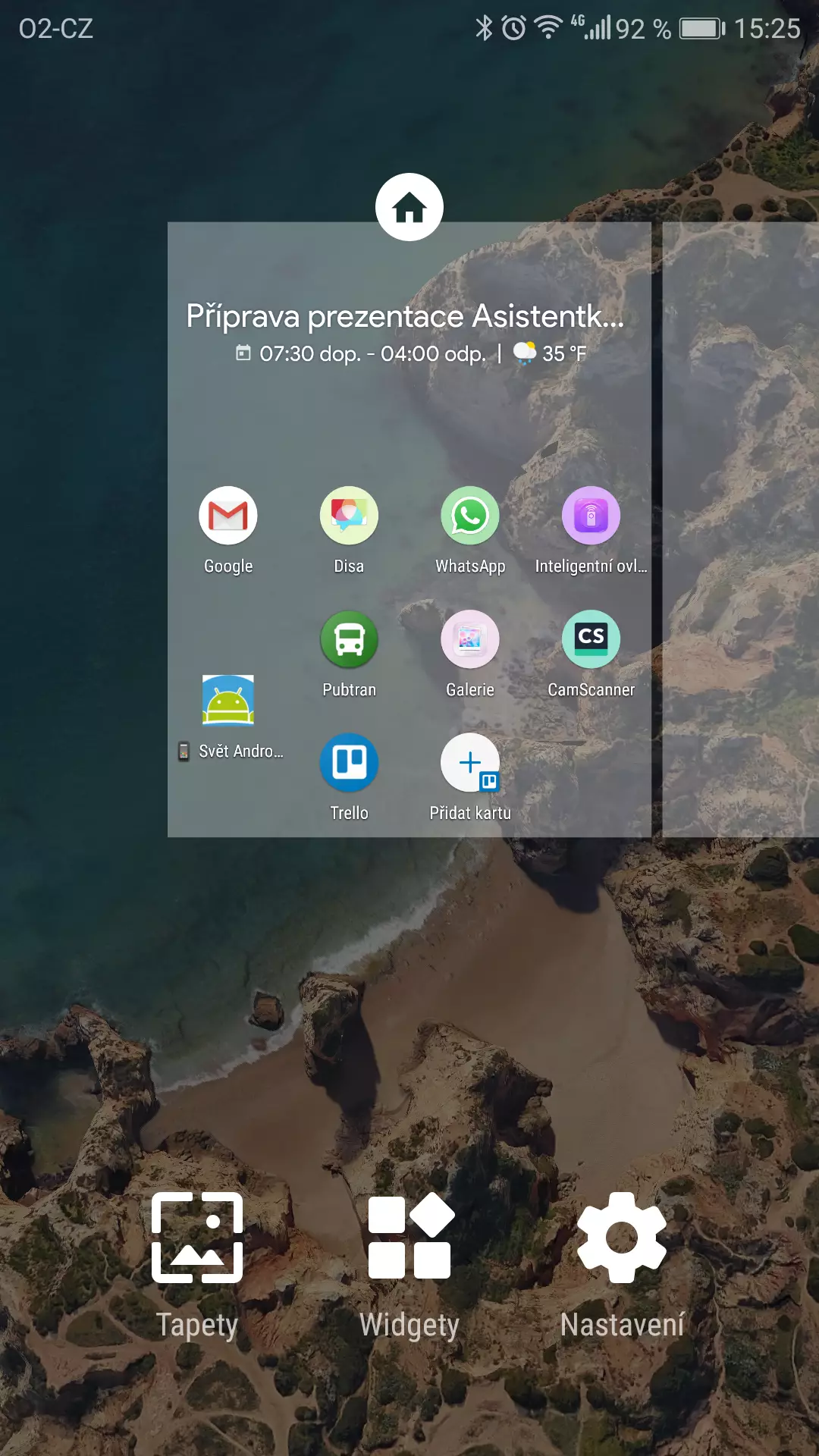Viewport: 819px width, 1456px height.
Task: Tap the 92 % battery percentage text
Action: coord(643,29)
